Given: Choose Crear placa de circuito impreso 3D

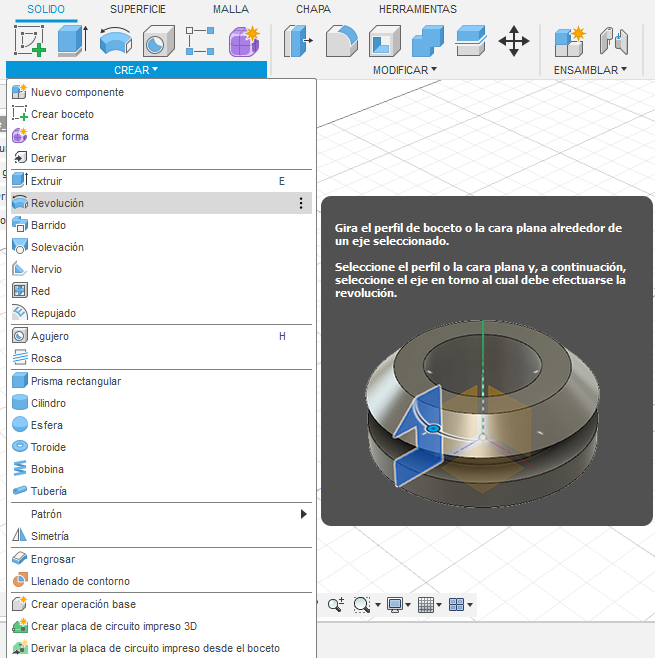Looking at the screenshot, I should (161, 626).
